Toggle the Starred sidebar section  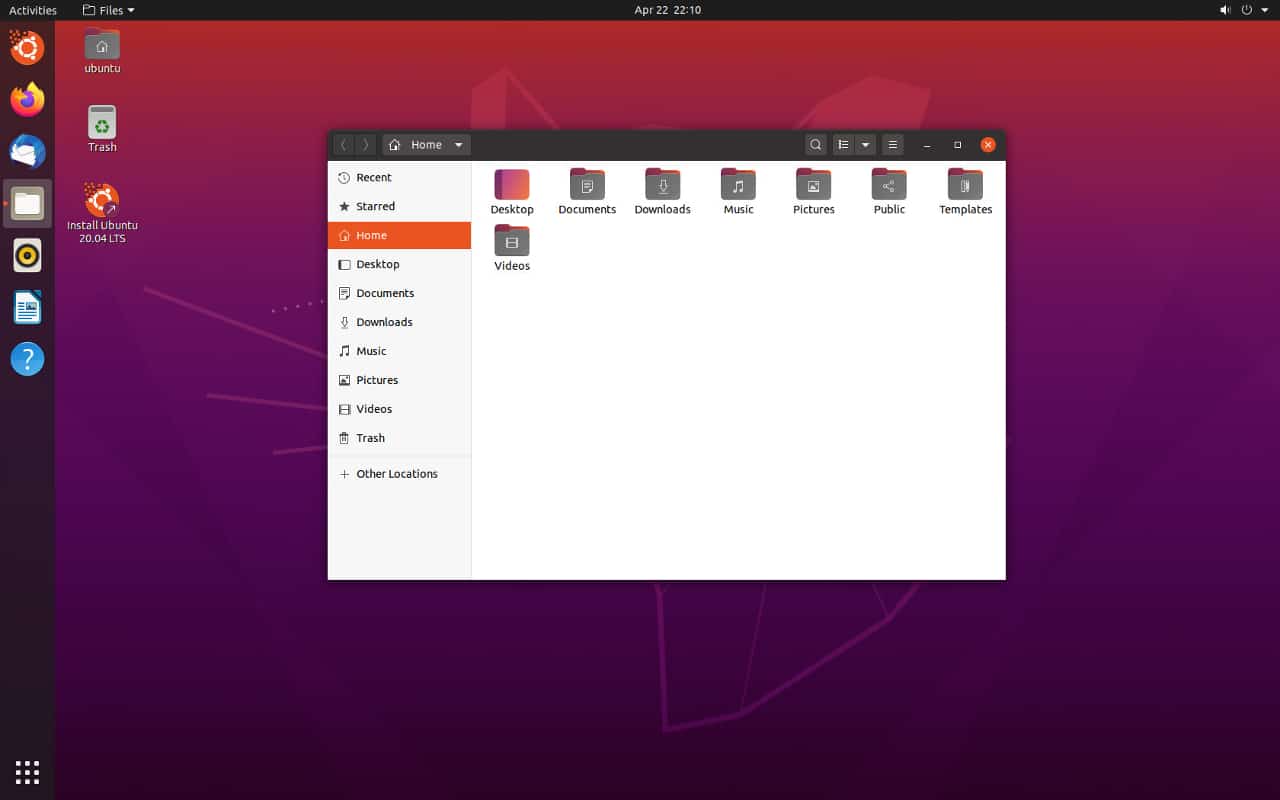pos(374,206)
